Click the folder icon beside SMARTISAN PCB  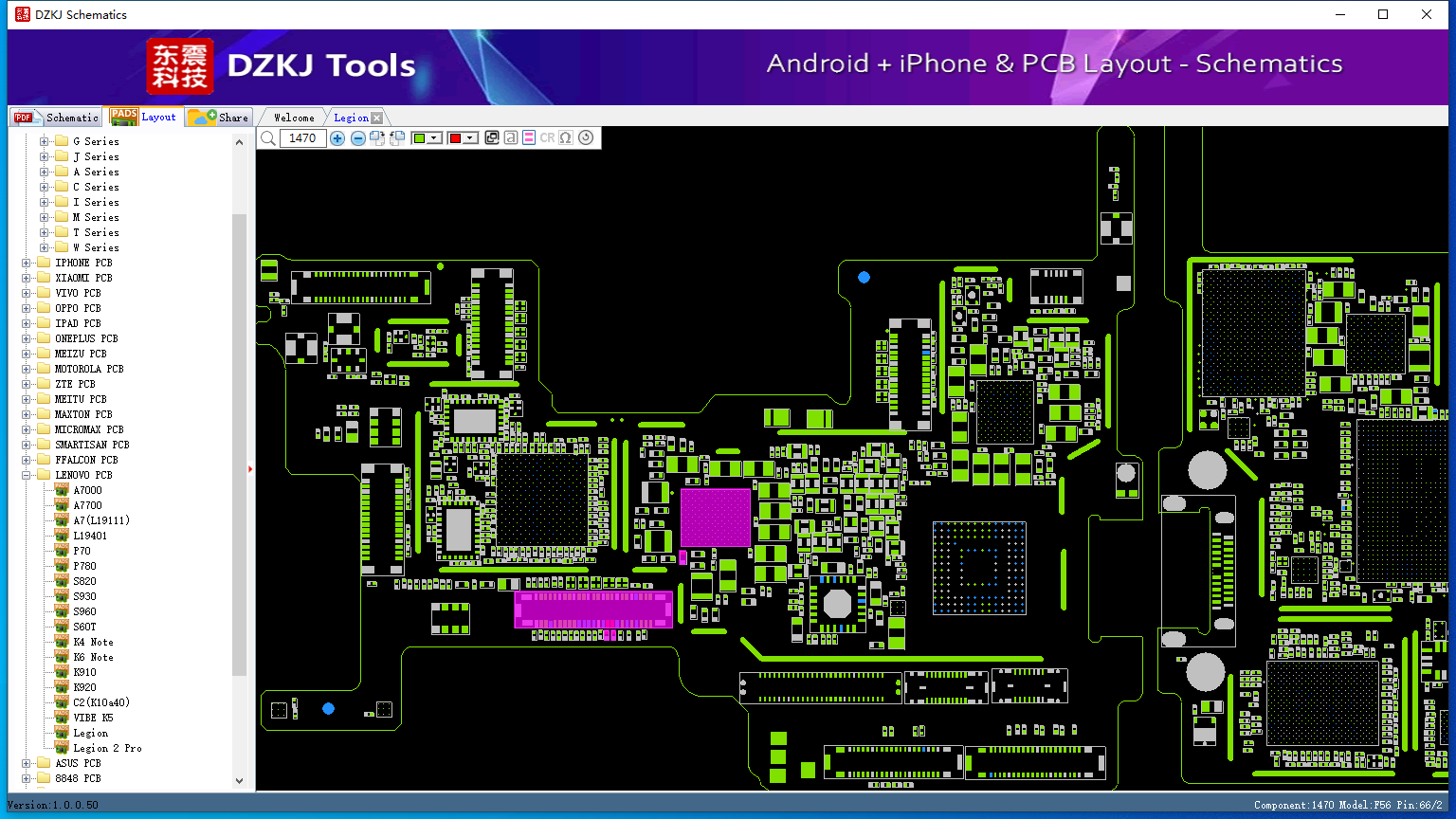[x=44, y=445]
